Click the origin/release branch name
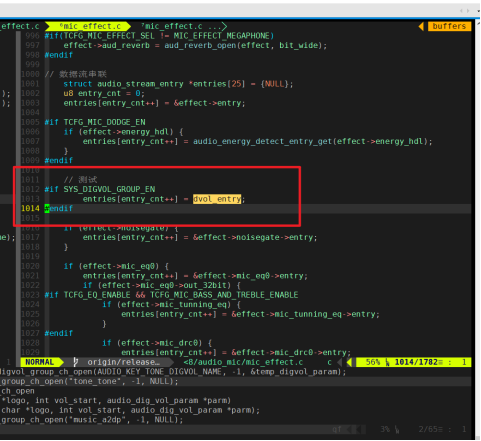The image size is (481, 441). 124,362
